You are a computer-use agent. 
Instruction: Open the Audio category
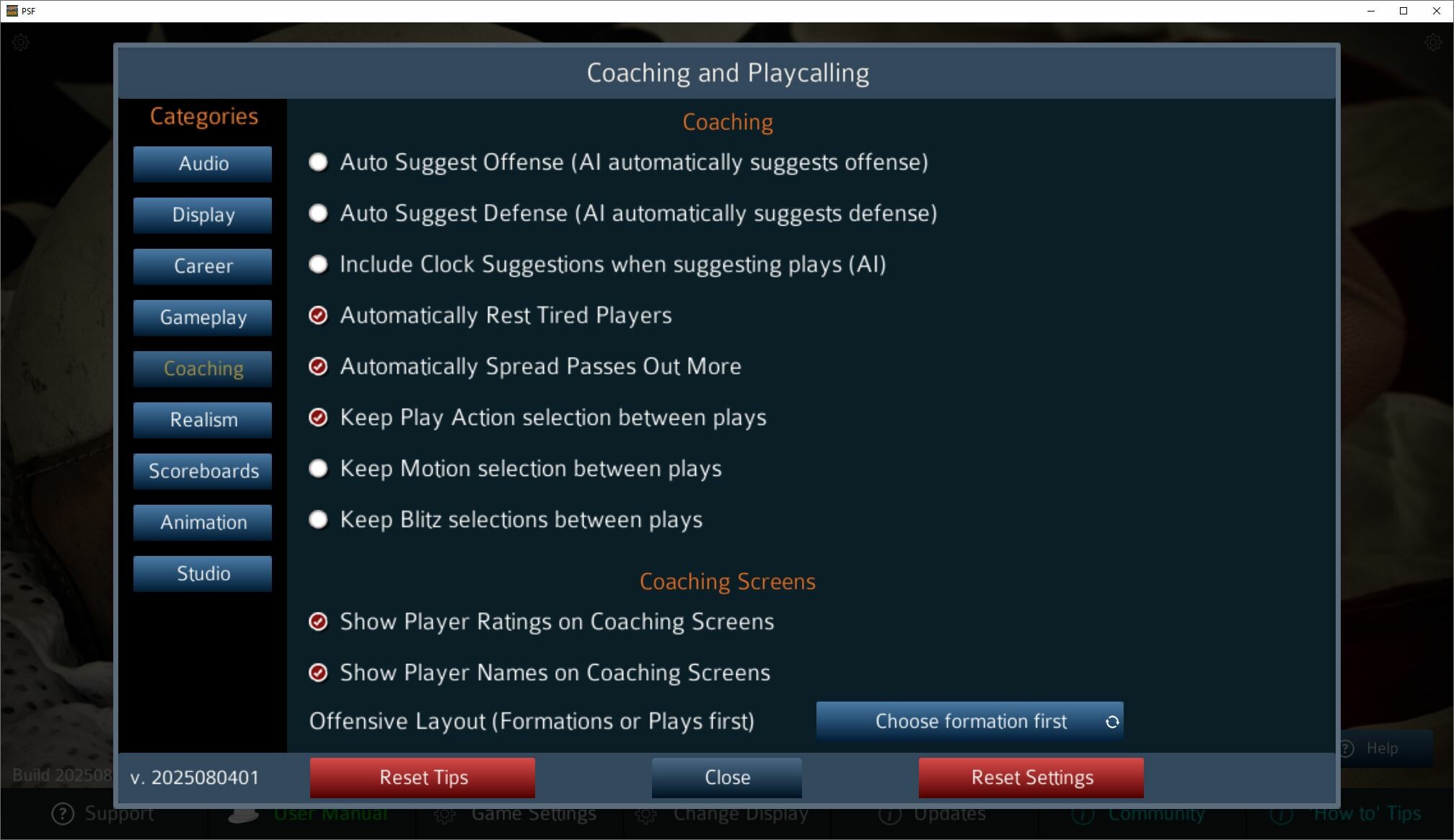coord(203,164)
